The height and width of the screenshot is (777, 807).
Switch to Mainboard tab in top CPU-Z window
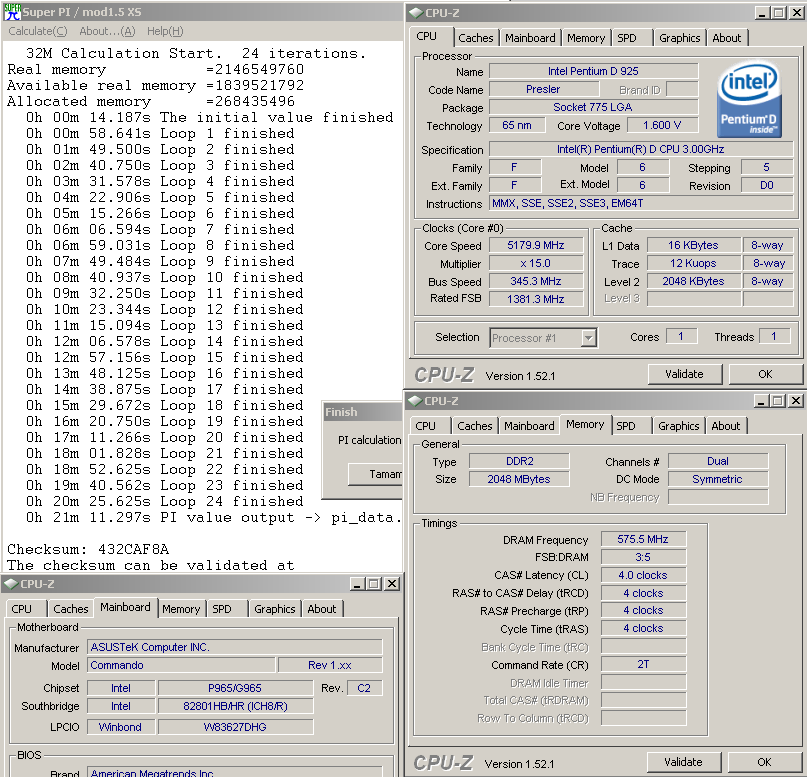coord(530,38)
